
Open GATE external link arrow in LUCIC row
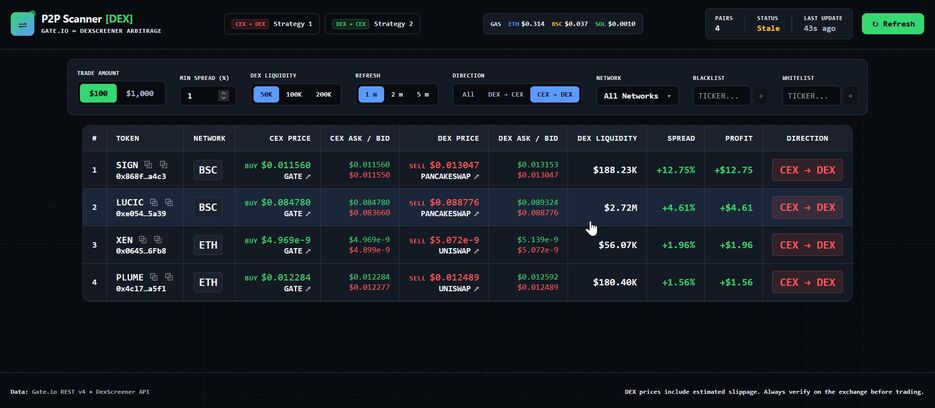pos(308,214)
